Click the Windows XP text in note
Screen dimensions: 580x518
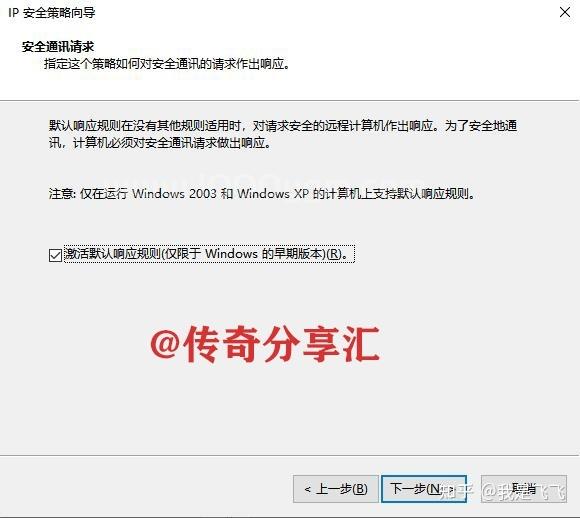click(273, 194)
